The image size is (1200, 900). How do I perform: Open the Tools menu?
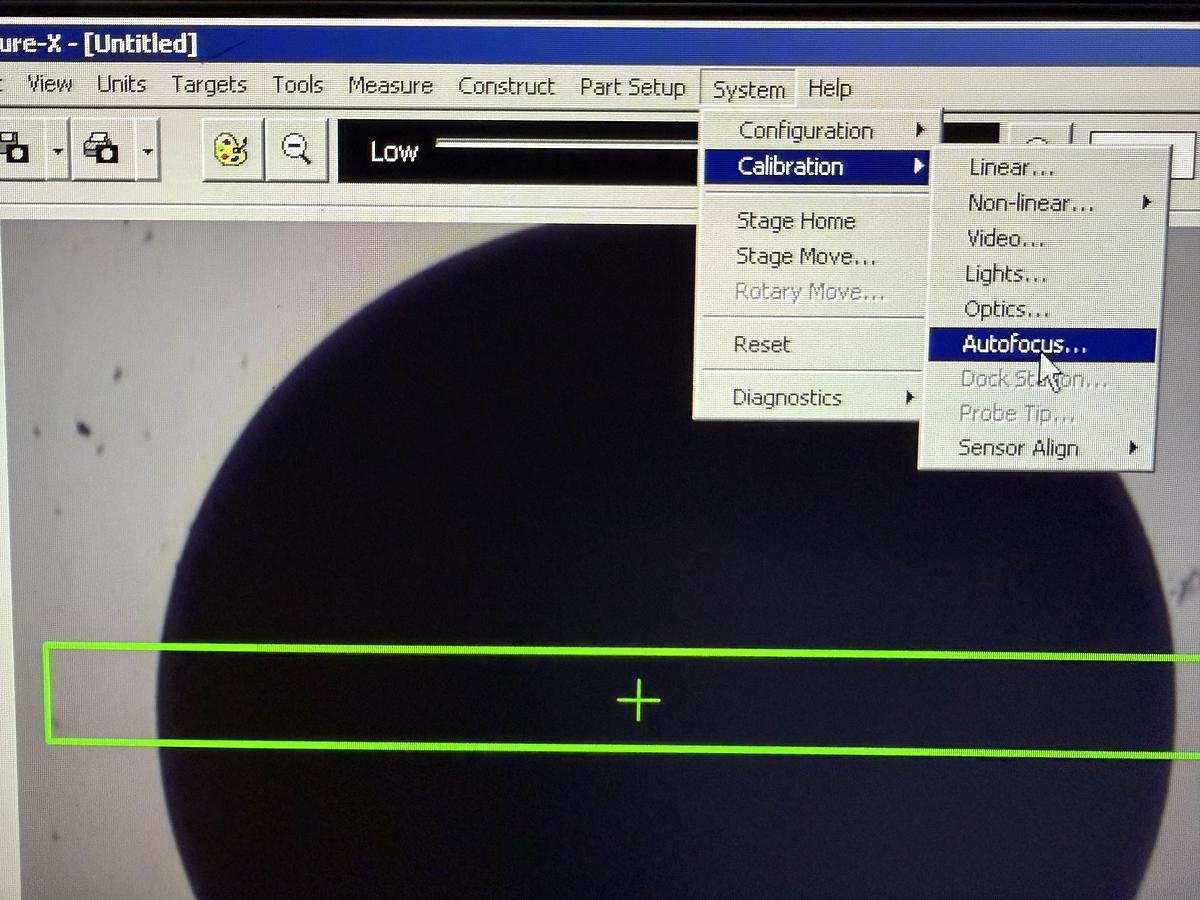(298, 85)
